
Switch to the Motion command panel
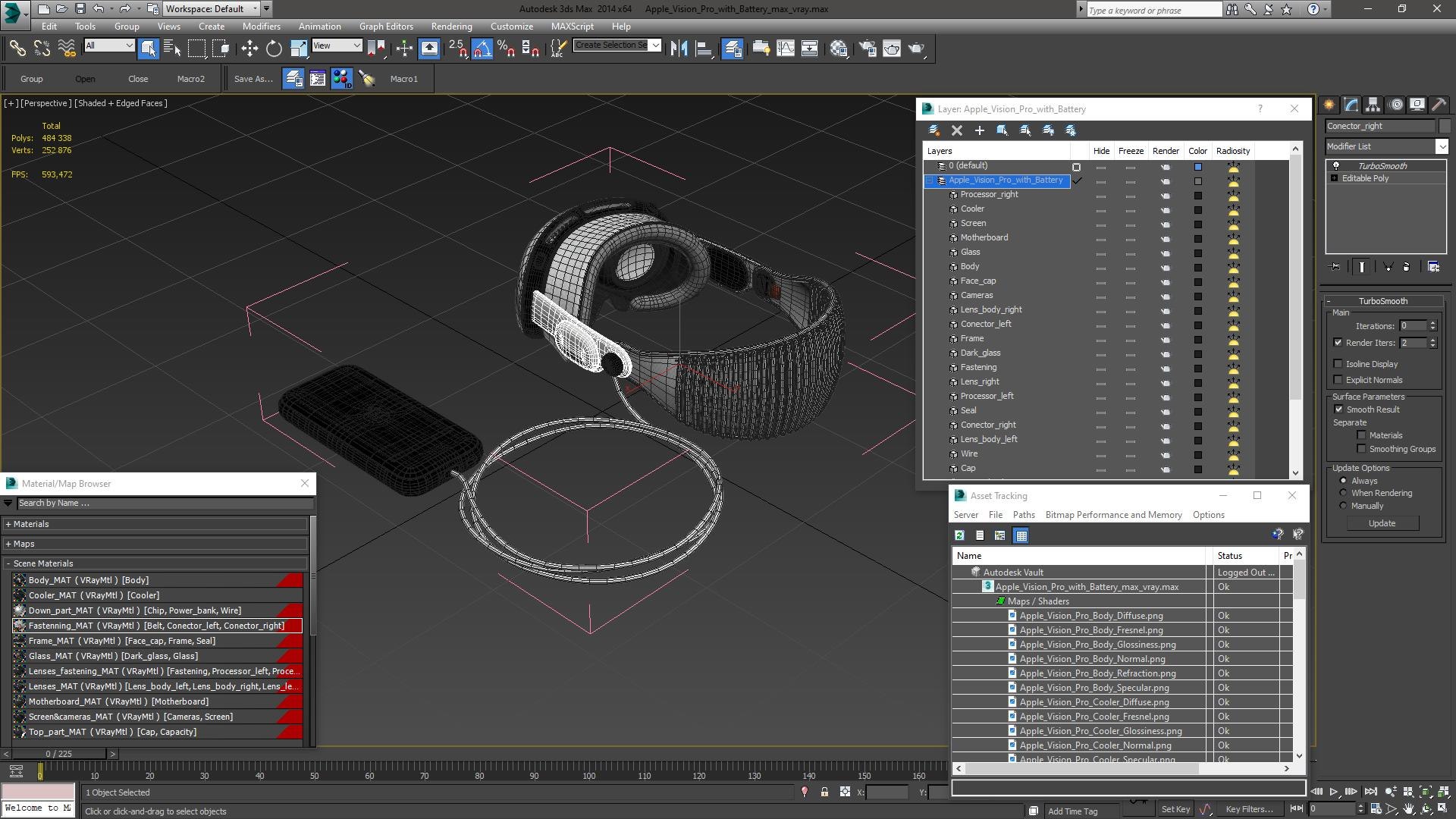point(1395,105)
